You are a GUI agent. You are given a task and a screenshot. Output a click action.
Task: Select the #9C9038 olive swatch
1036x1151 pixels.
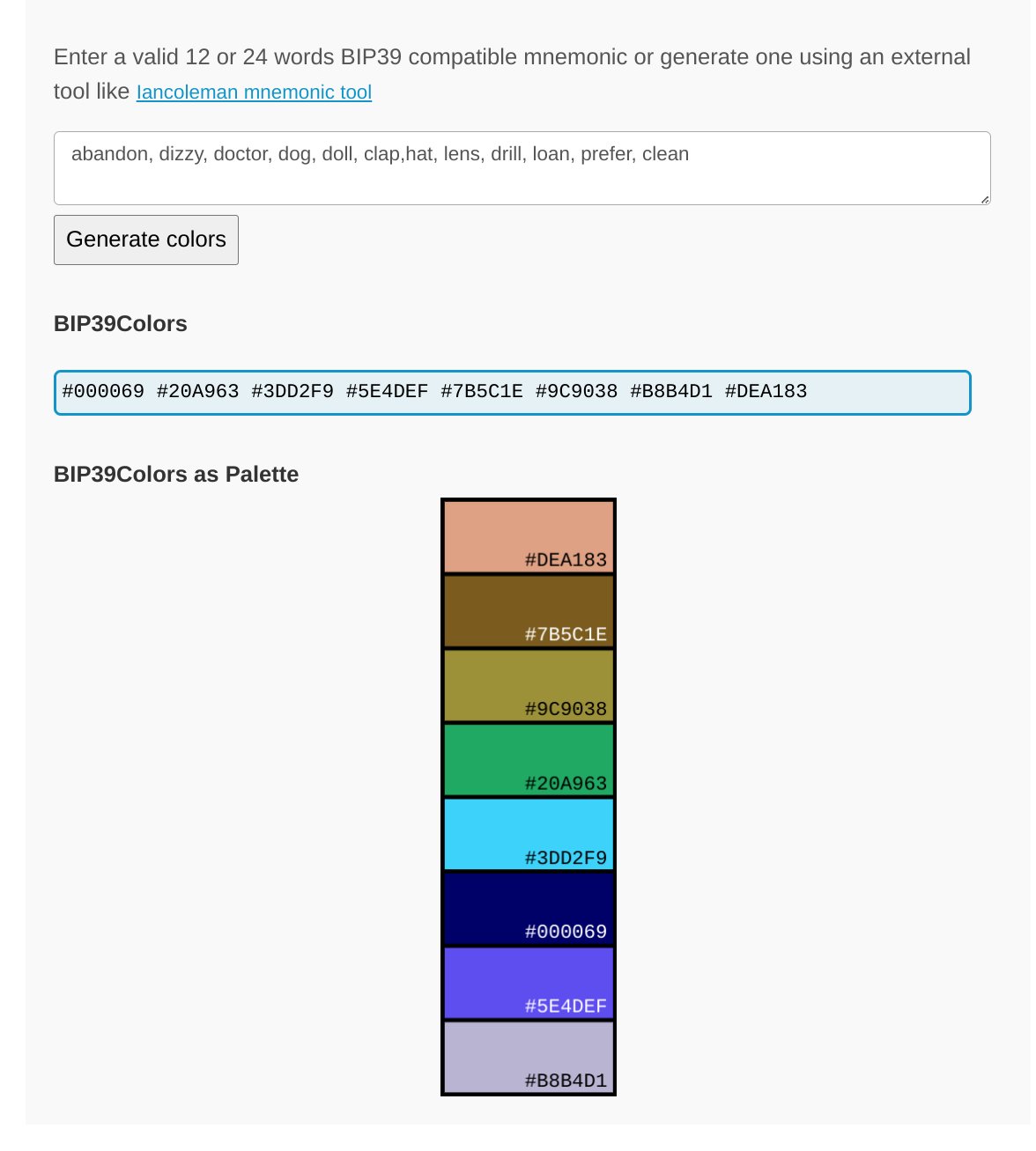pos(529,686)
